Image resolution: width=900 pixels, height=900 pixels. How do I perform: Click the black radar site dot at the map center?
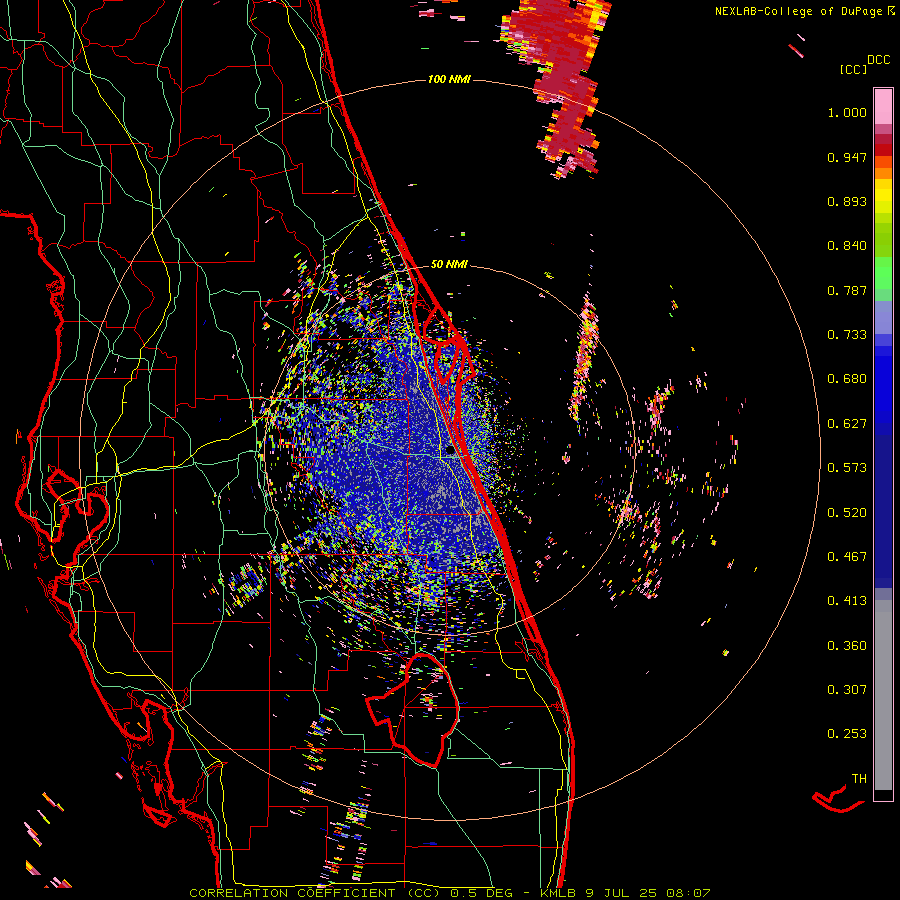coord(450,451)
